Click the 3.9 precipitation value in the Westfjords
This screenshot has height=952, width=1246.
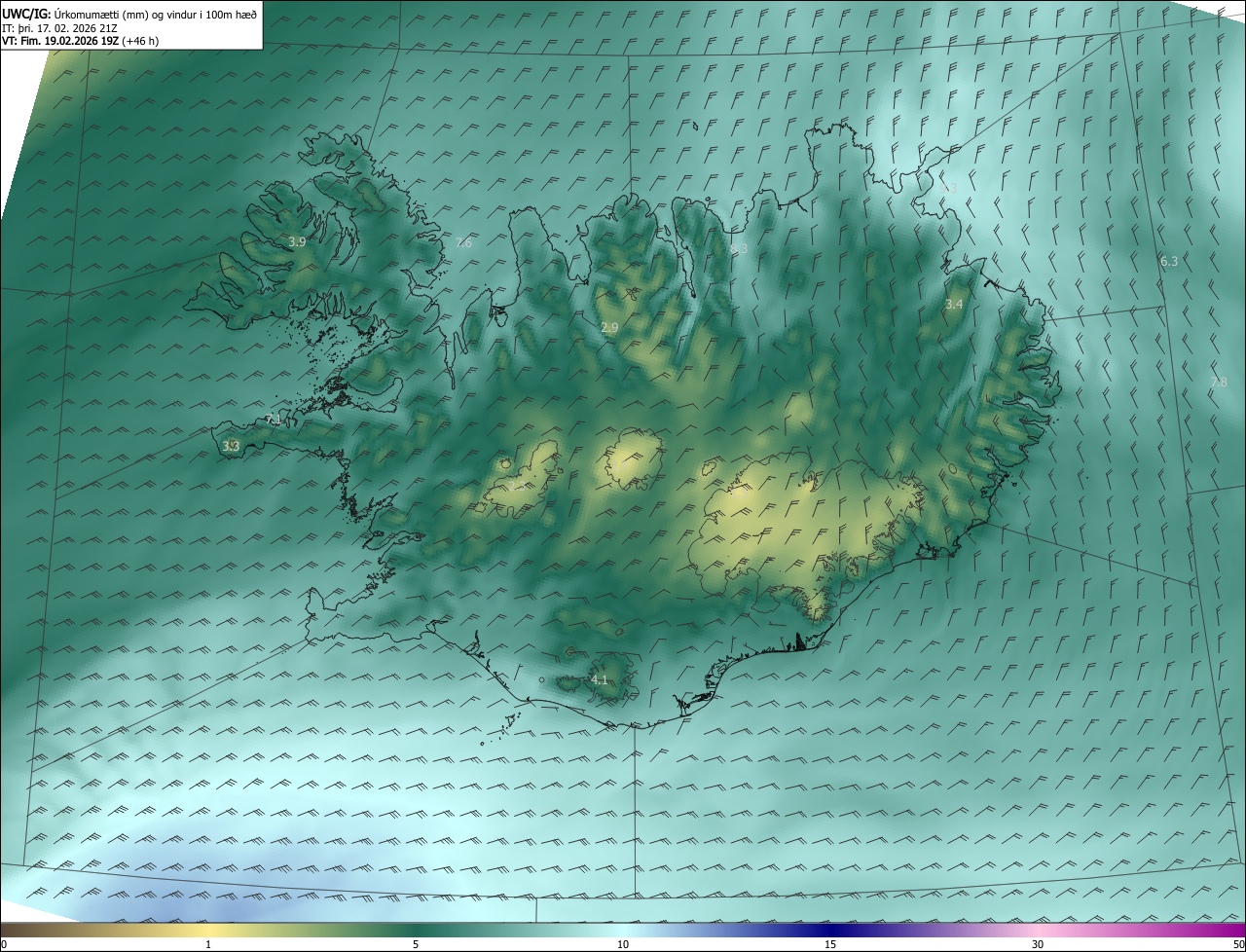coord(298,241)
